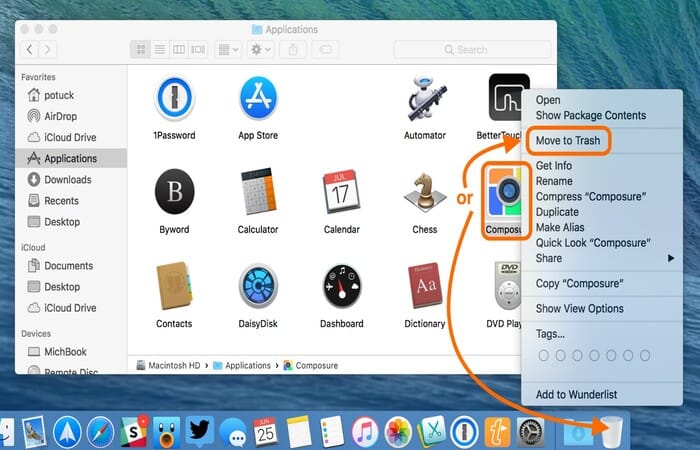This screenshot has height=450, width=700.
Task: Select the Dashboard app icon
Action: (x=342, y=286)
